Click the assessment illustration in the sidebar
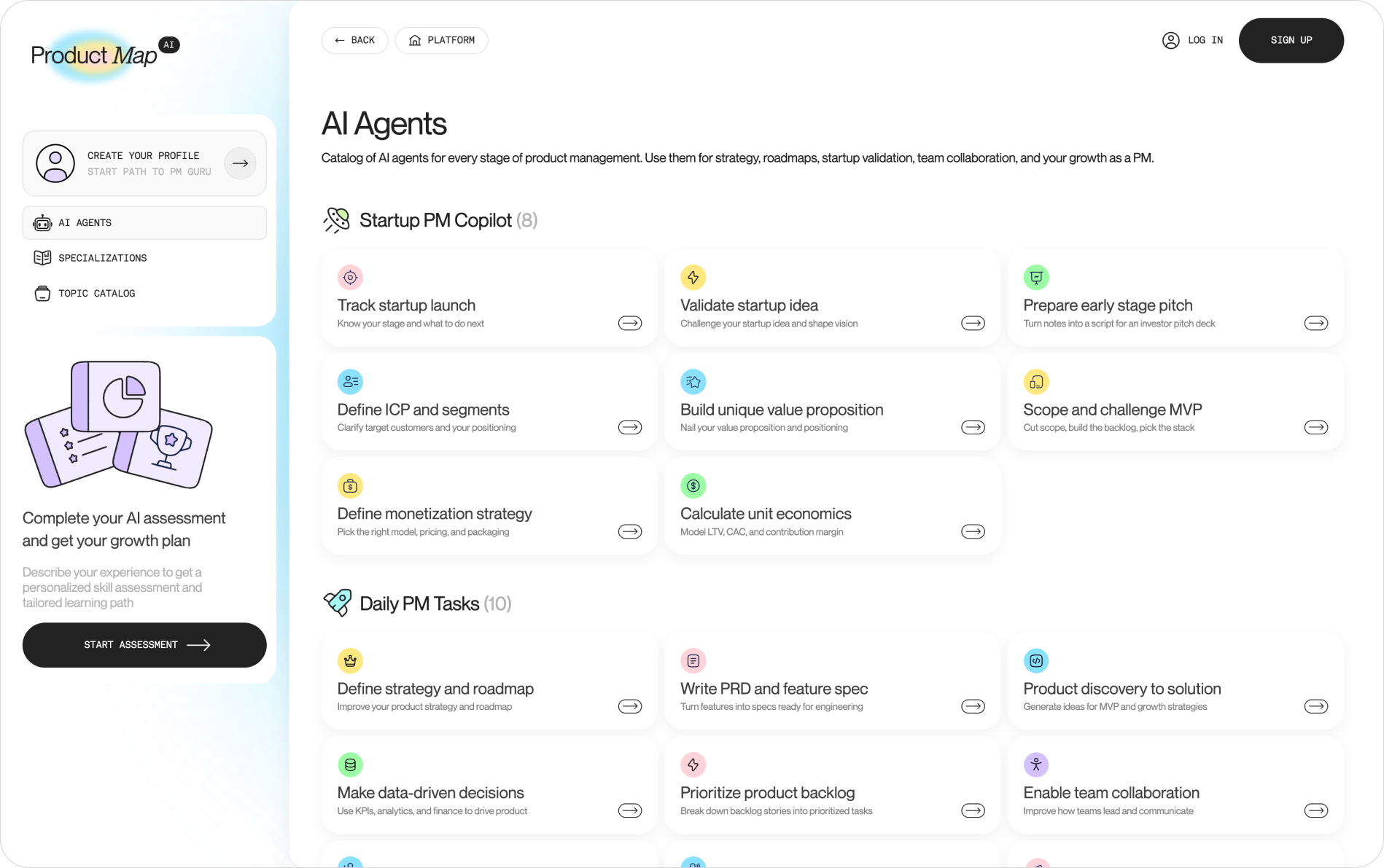The height and width of the screenshot is (868, 1384). point(118,425)
